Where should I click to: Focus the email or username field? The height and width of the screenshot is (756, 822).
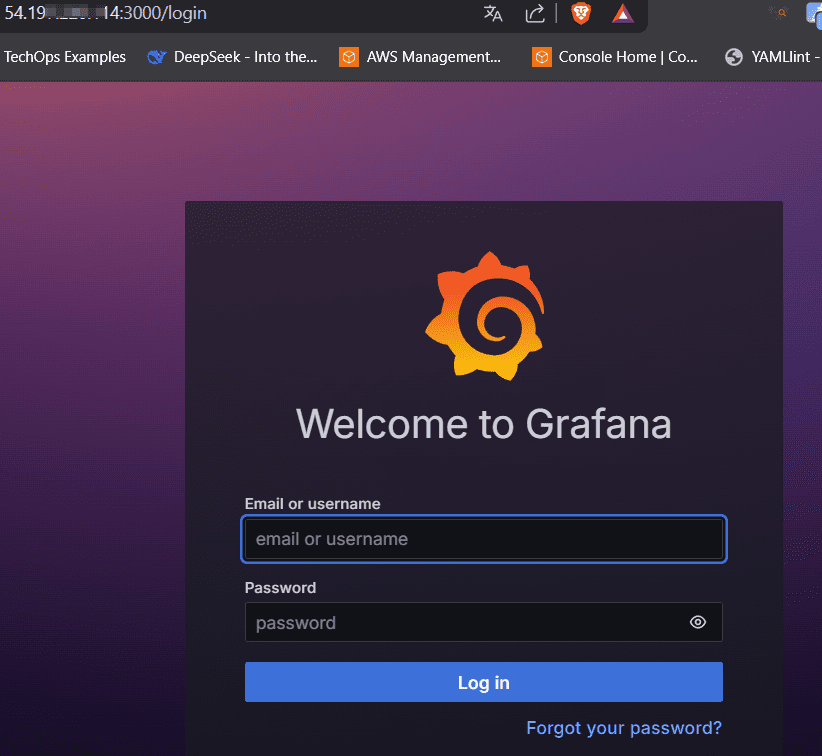click(483, 539)
